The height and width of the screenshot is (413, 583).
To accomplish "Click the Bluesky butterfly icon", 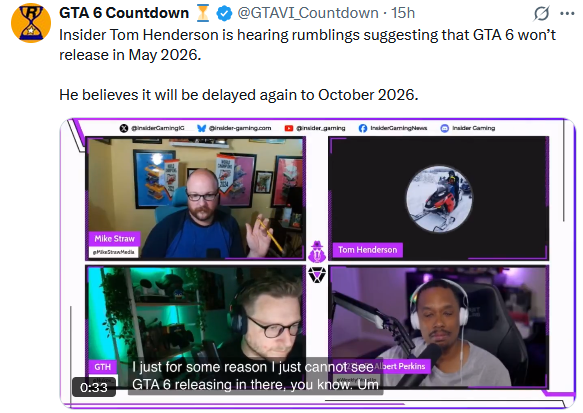I will [202, 128].
